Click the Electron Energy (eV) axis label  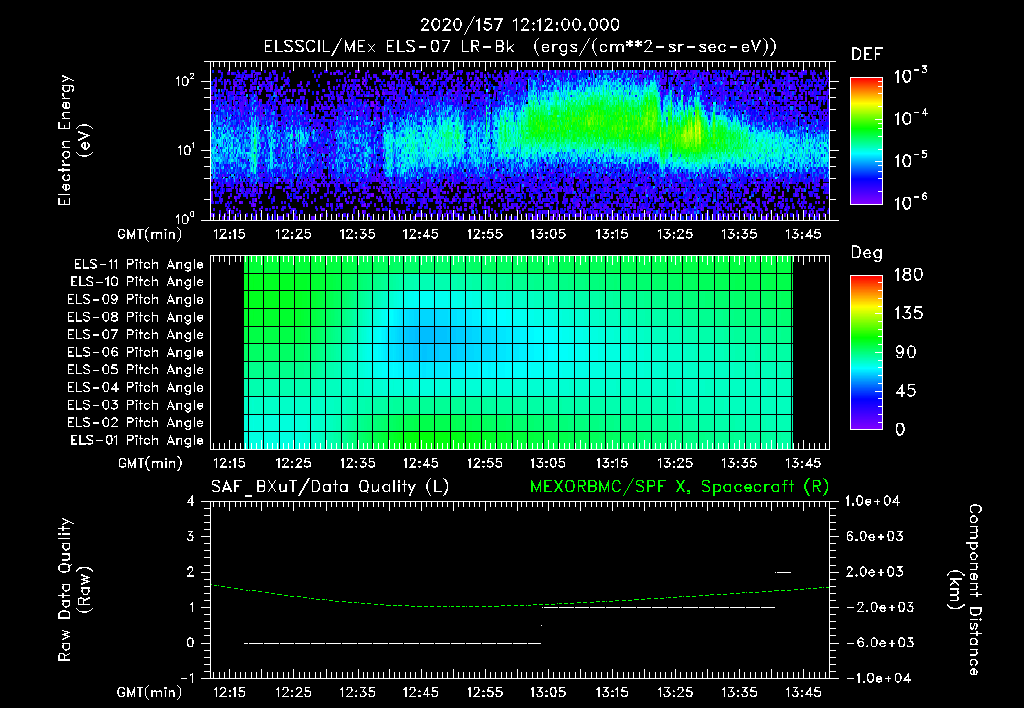coord(74,140)
